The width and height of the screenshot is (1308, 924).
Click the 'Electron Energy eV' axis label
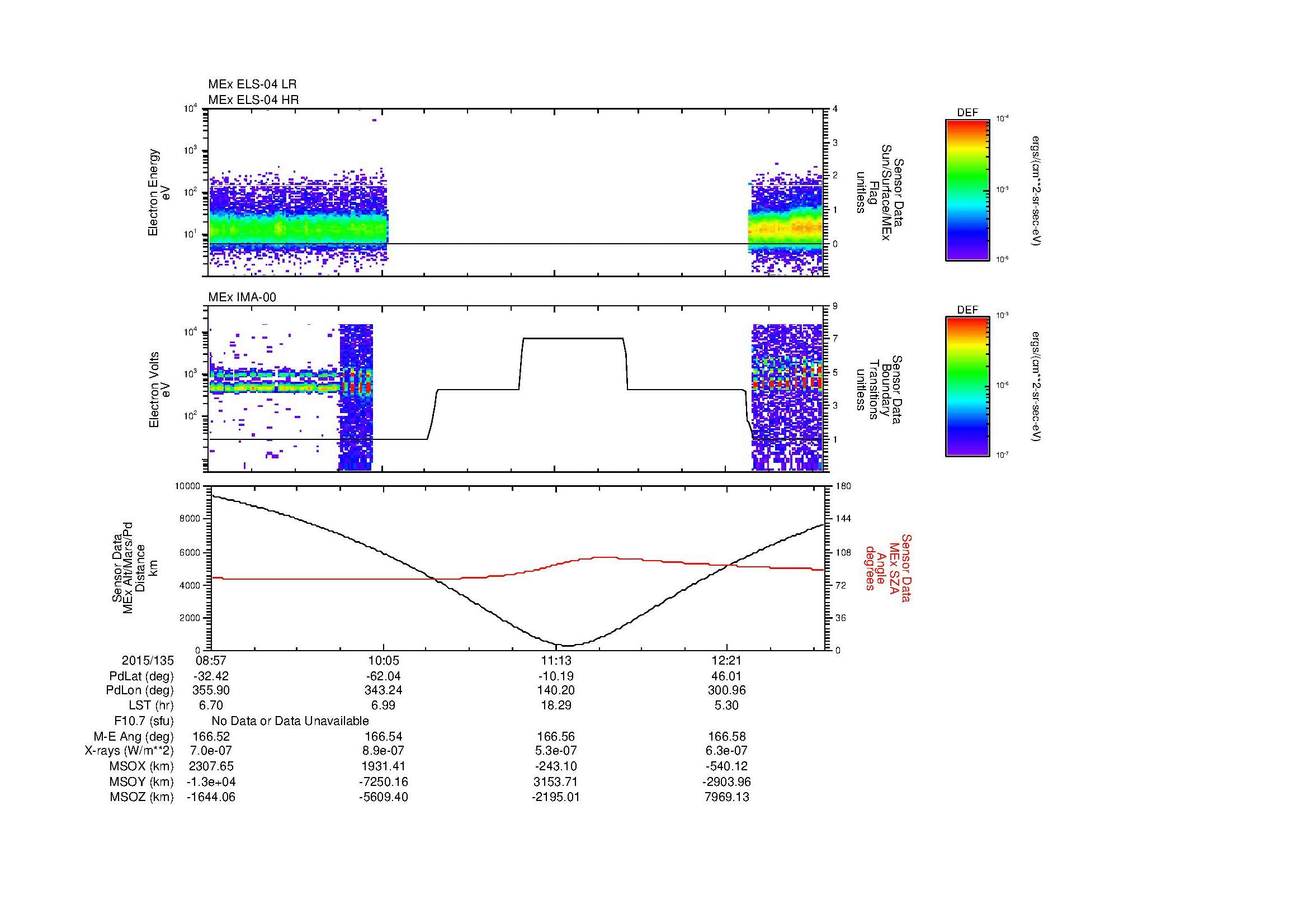coord(159,192)
